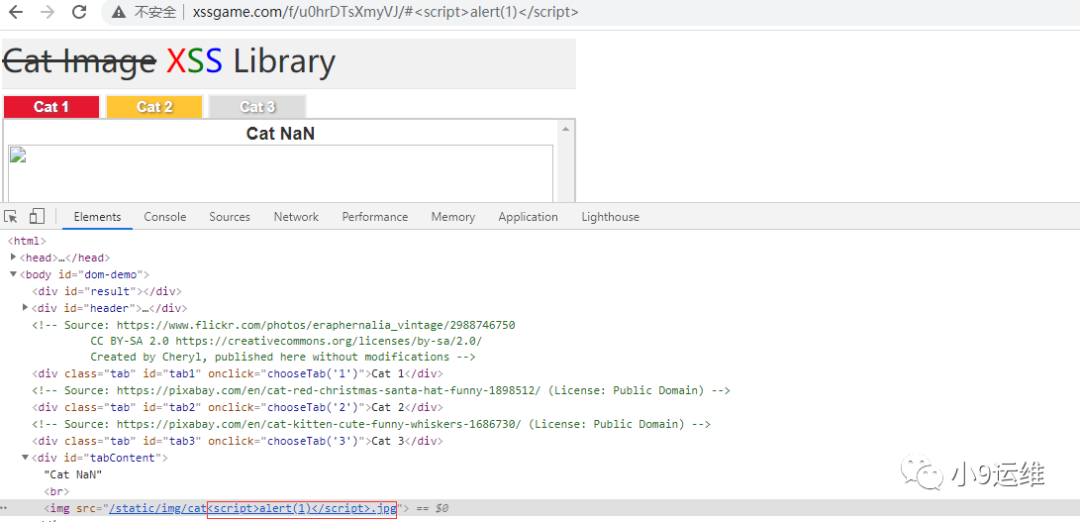This screenshot has width=1080, height=522.
Task: Select the yellow Cat 2 tab
Action: [154, 107]
